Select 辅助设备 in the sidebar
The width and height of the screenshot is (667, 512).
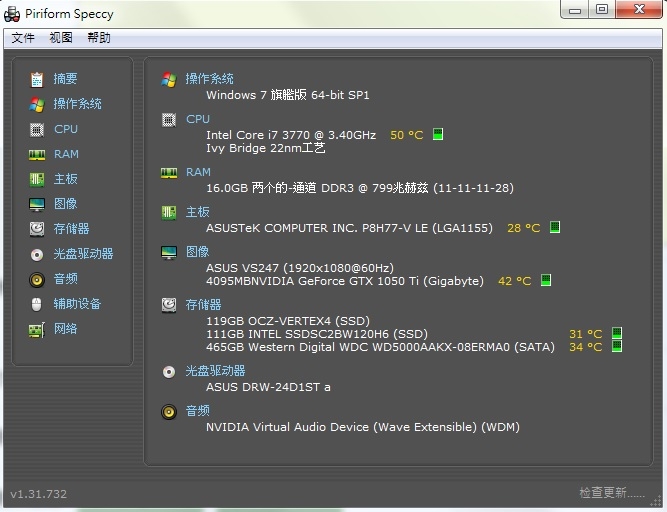77,304
